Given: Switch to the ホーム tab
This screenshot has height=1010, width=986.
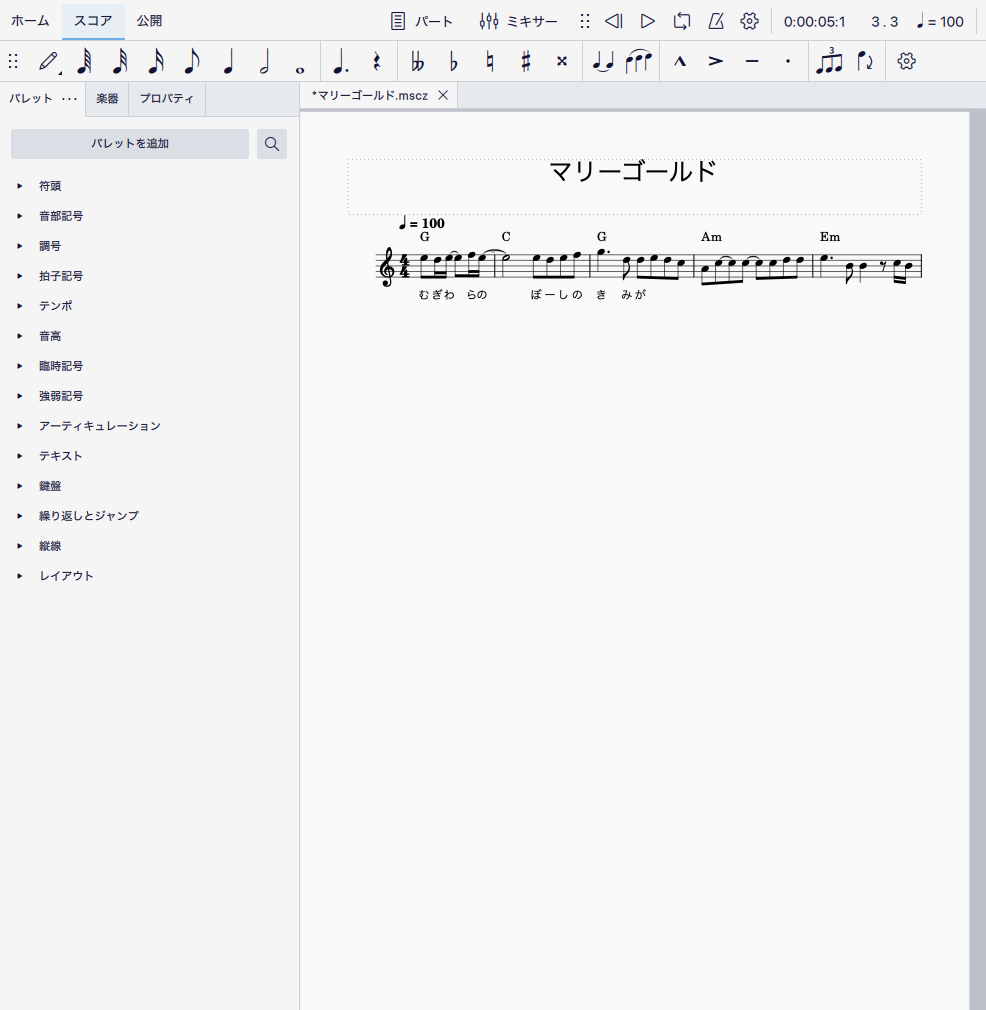Looking at the screenshot, I should click(x=30, y=21).
